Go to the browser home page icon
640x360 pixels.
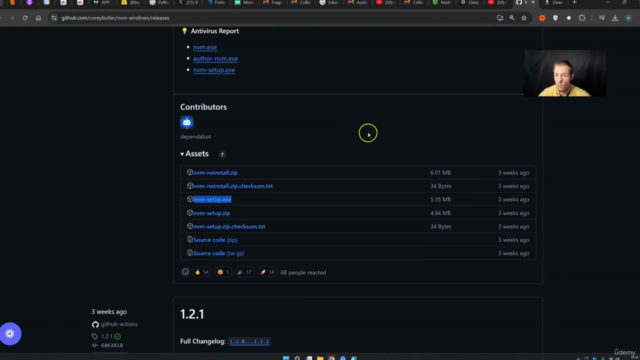(x=38, y=18)
